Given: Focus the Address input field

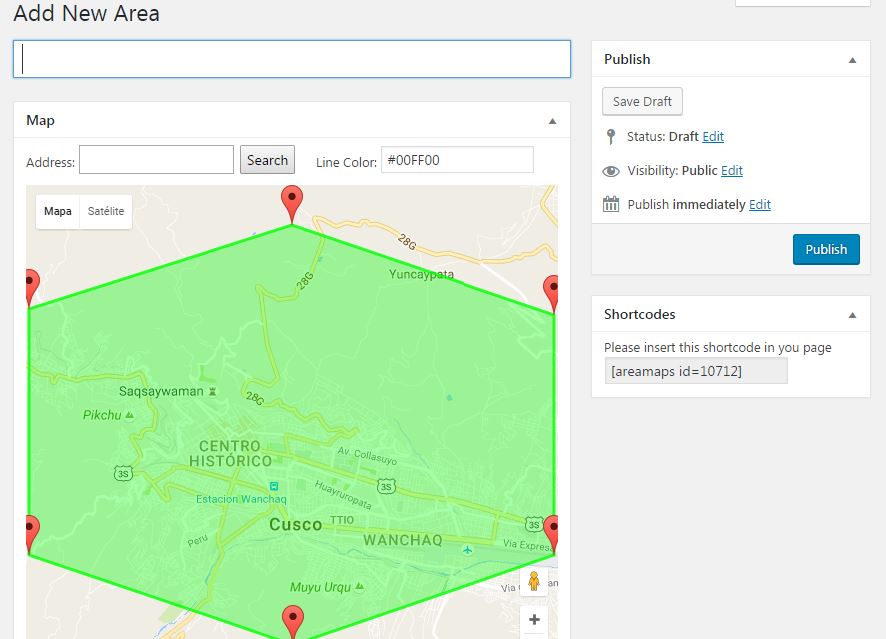Looking at the screenshot, I should (156, 160).
